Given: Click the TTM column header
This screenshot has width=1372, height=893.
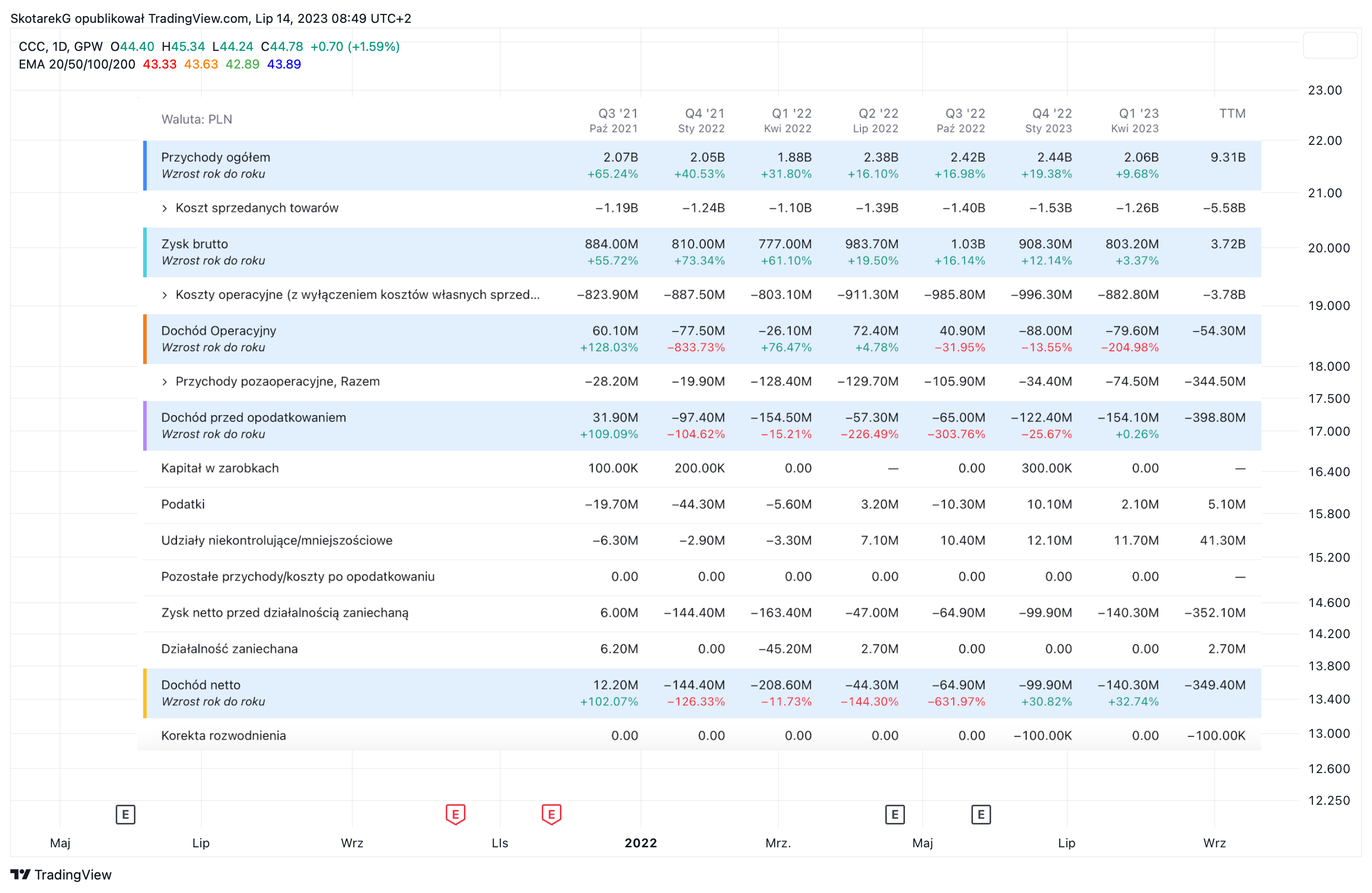Looking at the screenshot, I should [x=1232, y=114].
